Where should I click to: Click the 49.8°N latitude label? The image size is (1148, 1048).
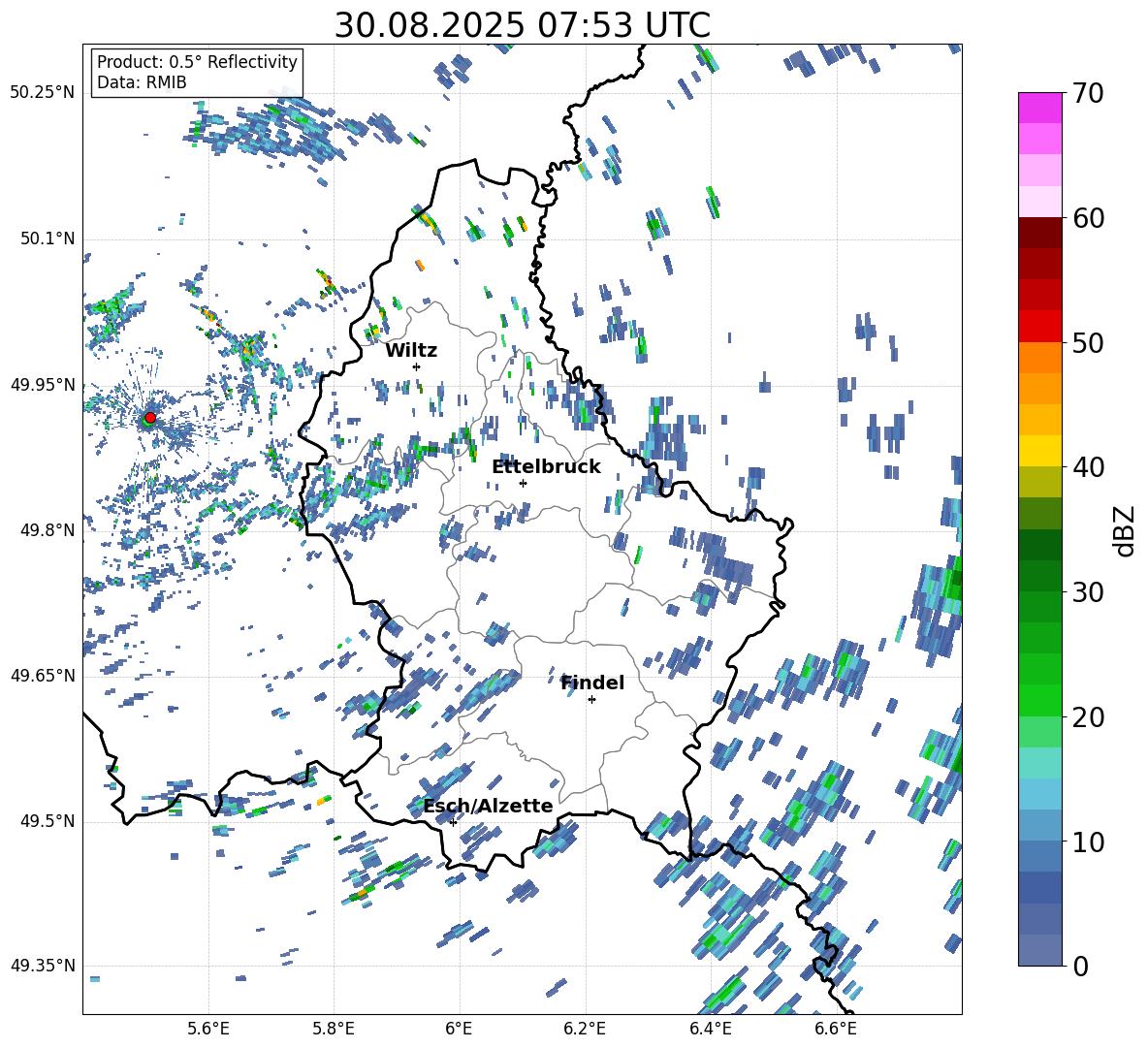coord(48,530)
